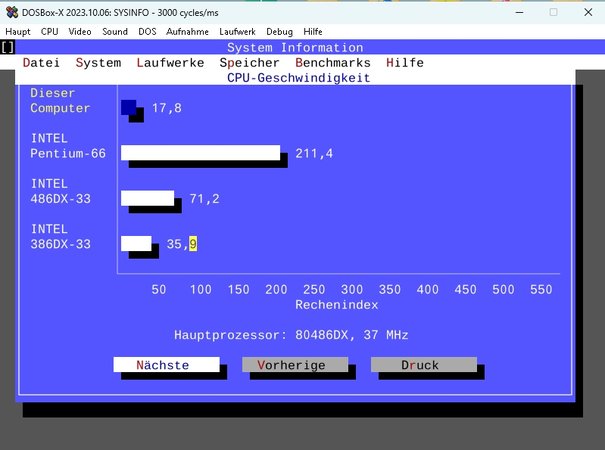Click the INTEL 486DX-33 label
Screen dimensions: 605x450
pos(61,191)
